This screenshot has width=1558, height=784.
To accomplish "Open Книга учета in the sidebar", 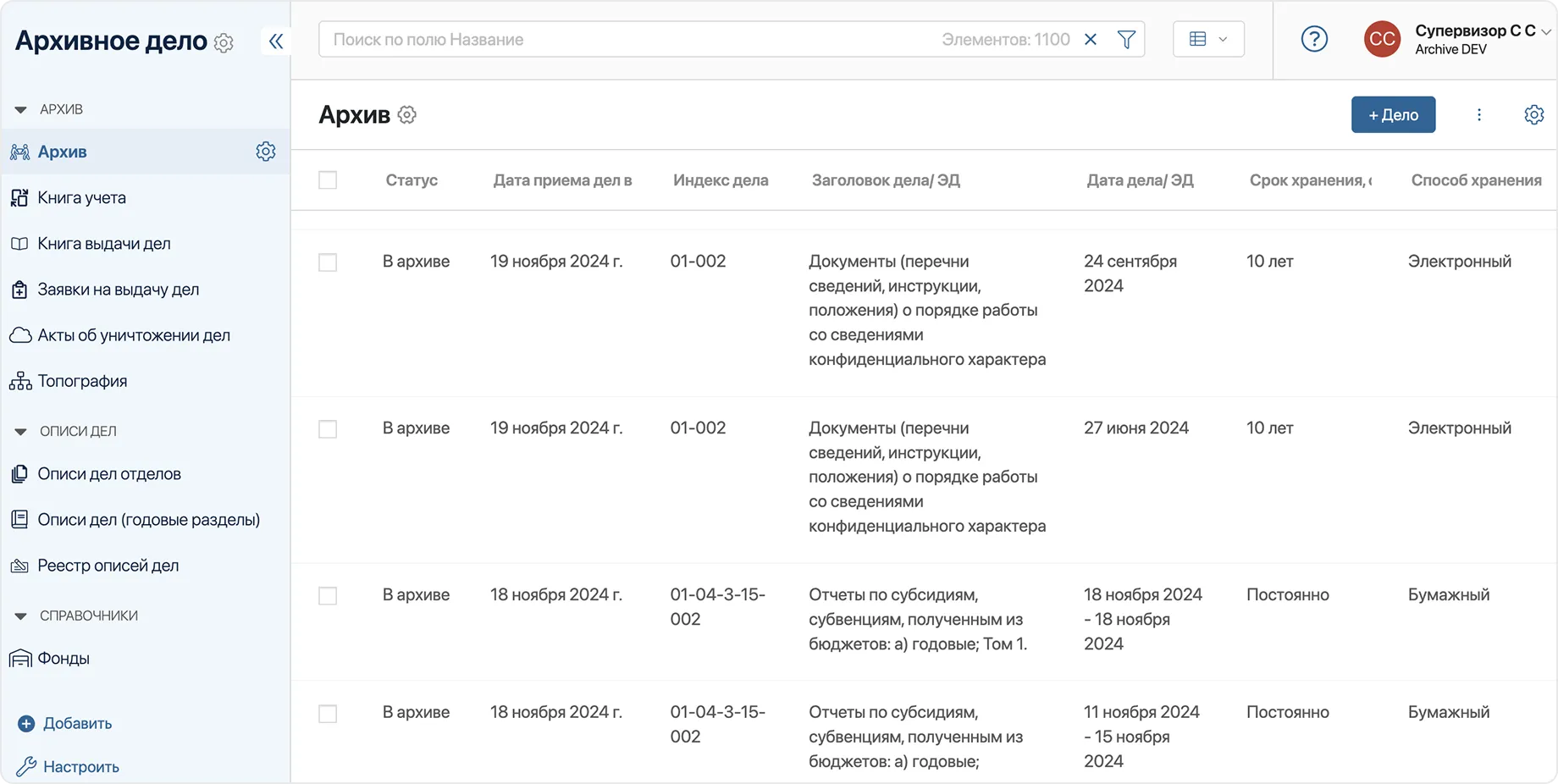I will [81, 198].
